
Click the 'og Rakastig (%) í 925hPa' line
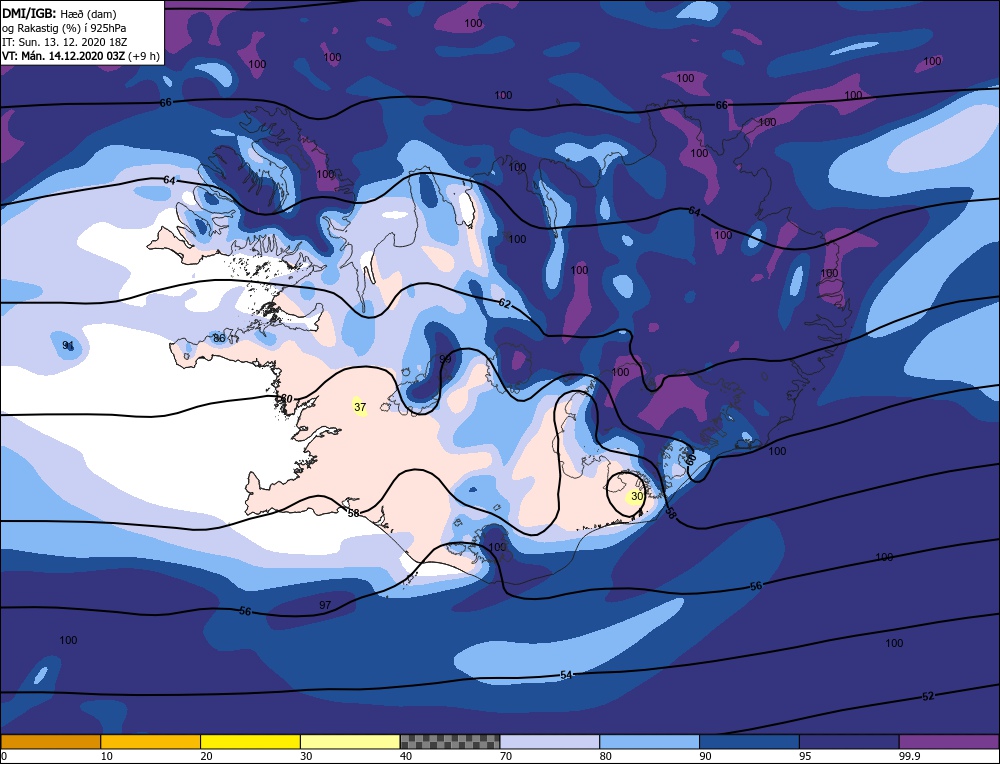(64, 28)
